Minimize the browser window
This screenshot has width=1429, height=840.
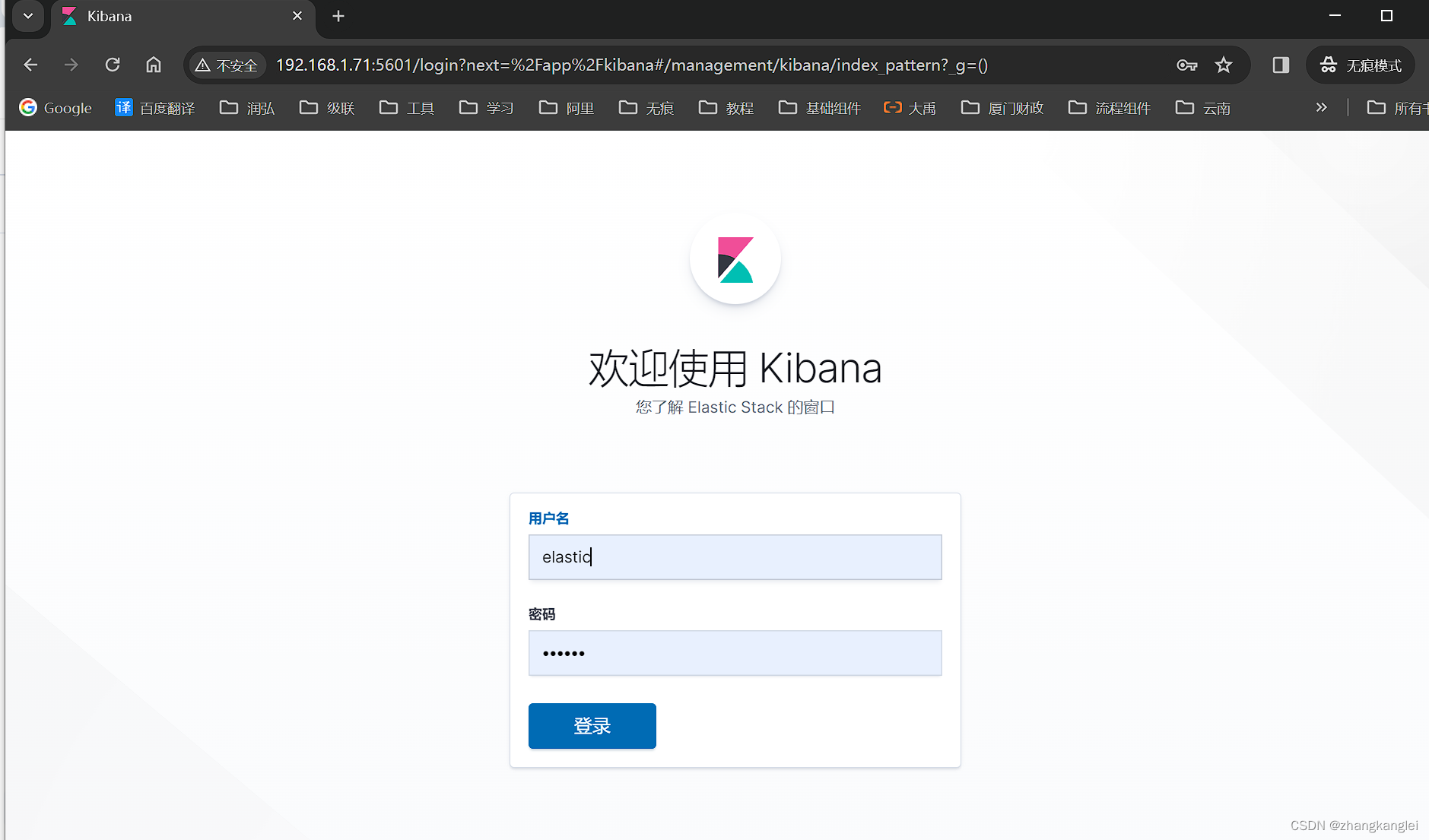[x=1335, y=16]
